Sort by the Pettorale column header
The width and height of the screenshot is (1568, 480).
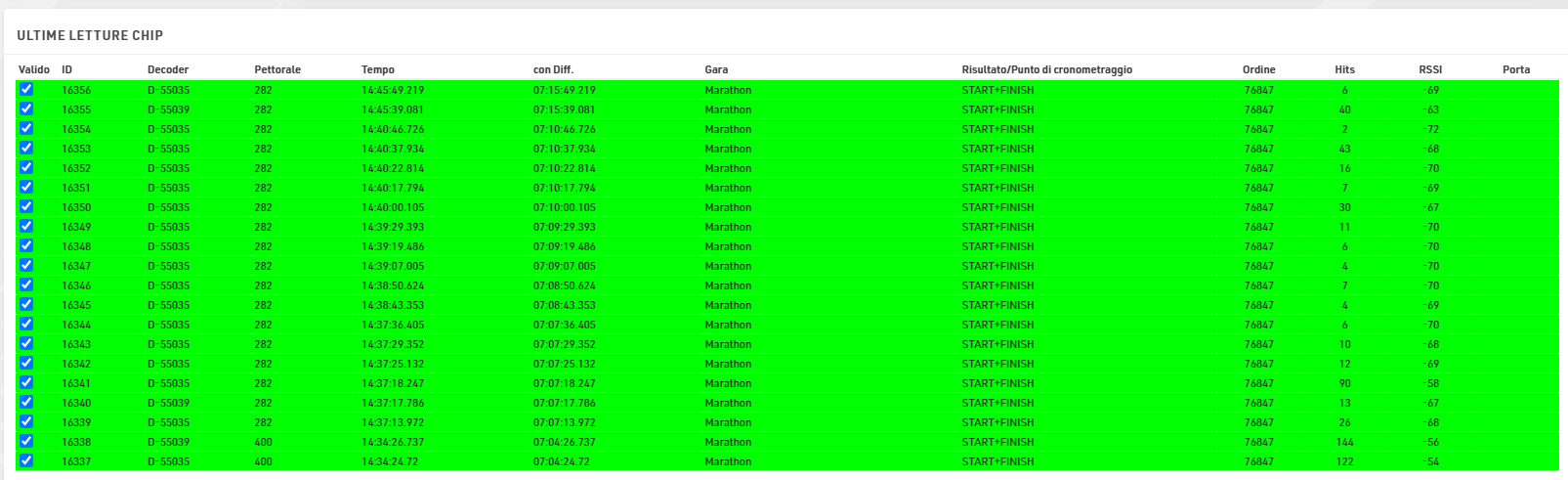[x=277, y=69]
